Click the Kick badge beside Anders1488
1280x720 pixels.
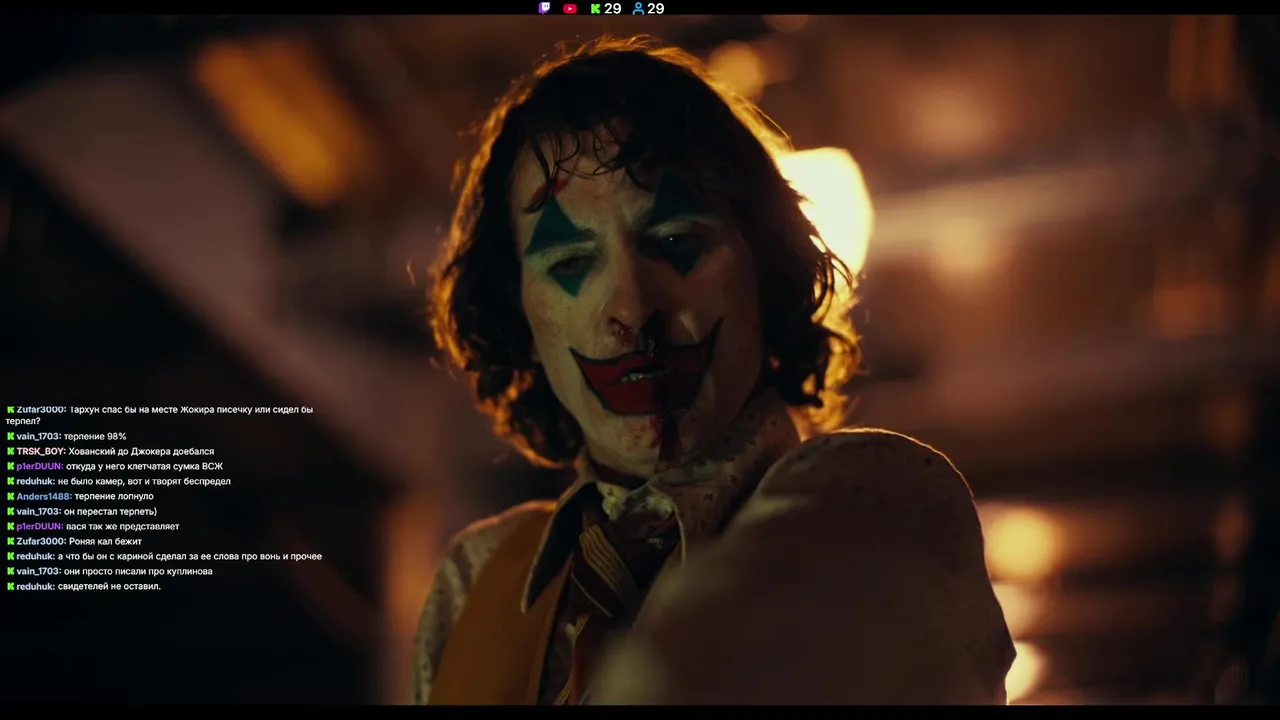click(10, 496)
